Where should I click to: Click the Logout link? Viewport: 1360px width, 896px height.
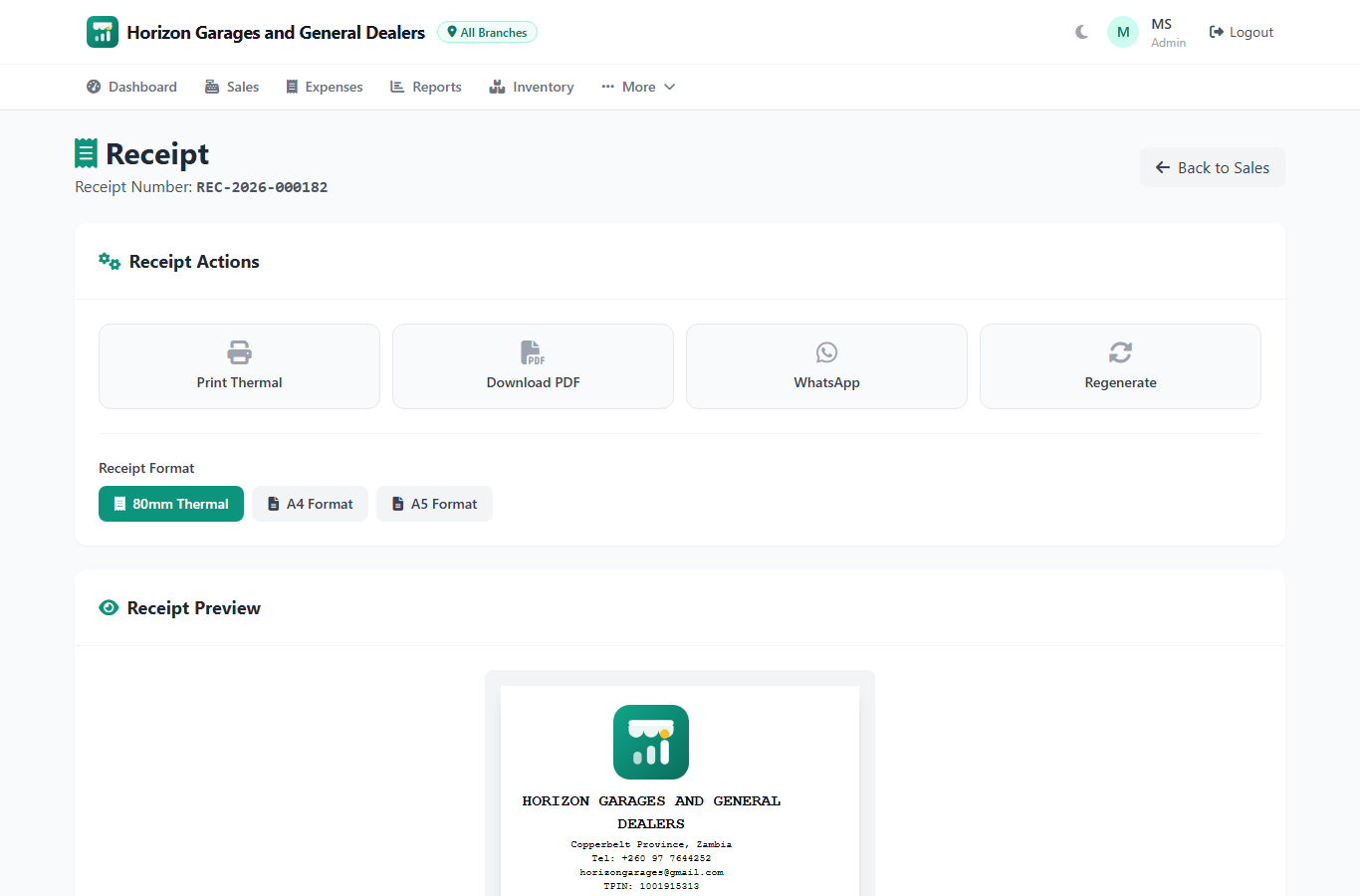tap(1242, 32)
